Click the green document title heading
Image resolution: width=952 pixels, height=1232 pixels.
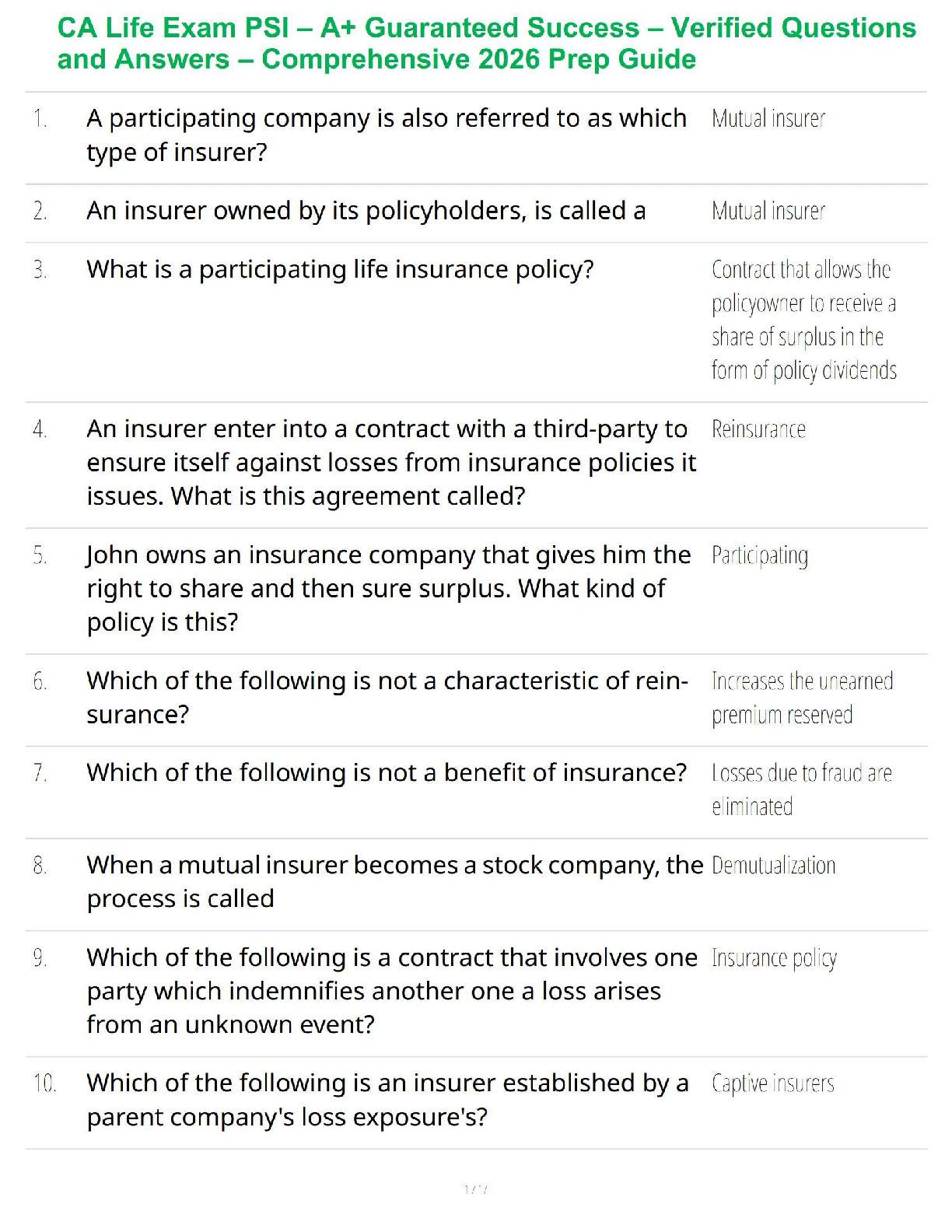coord(486,44)
